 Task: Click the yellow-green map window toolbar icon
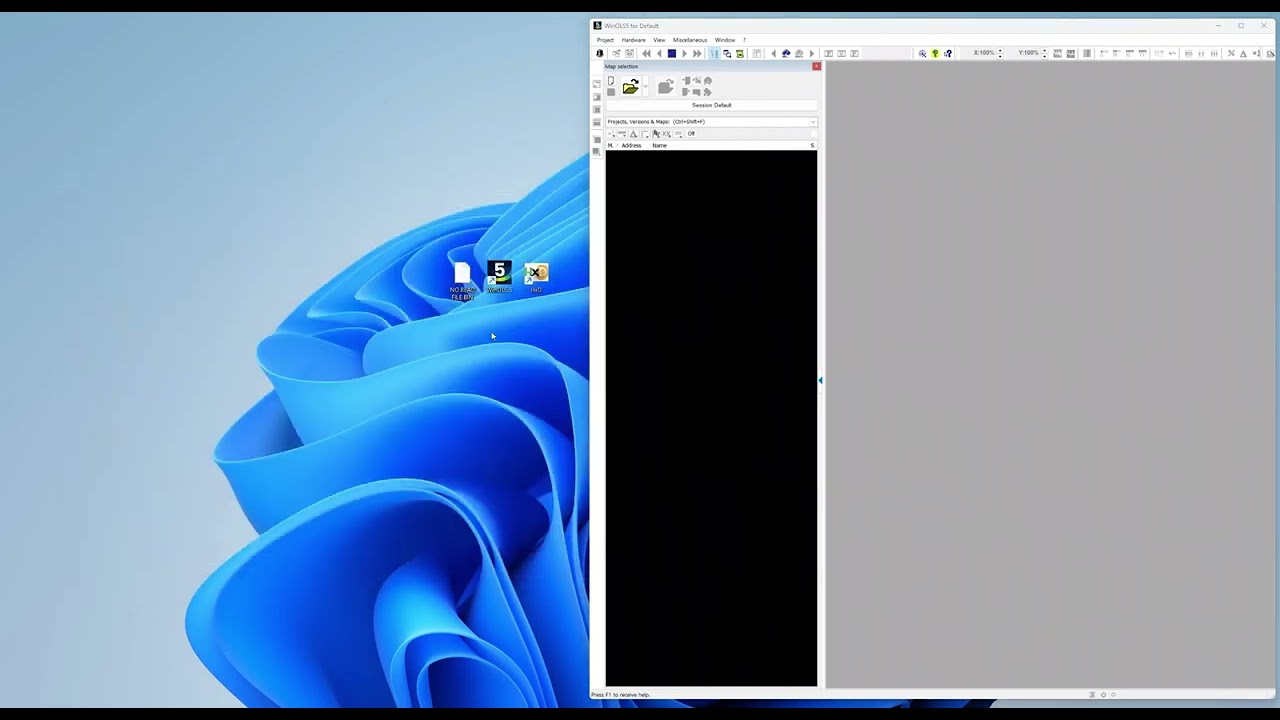point(740,53)
